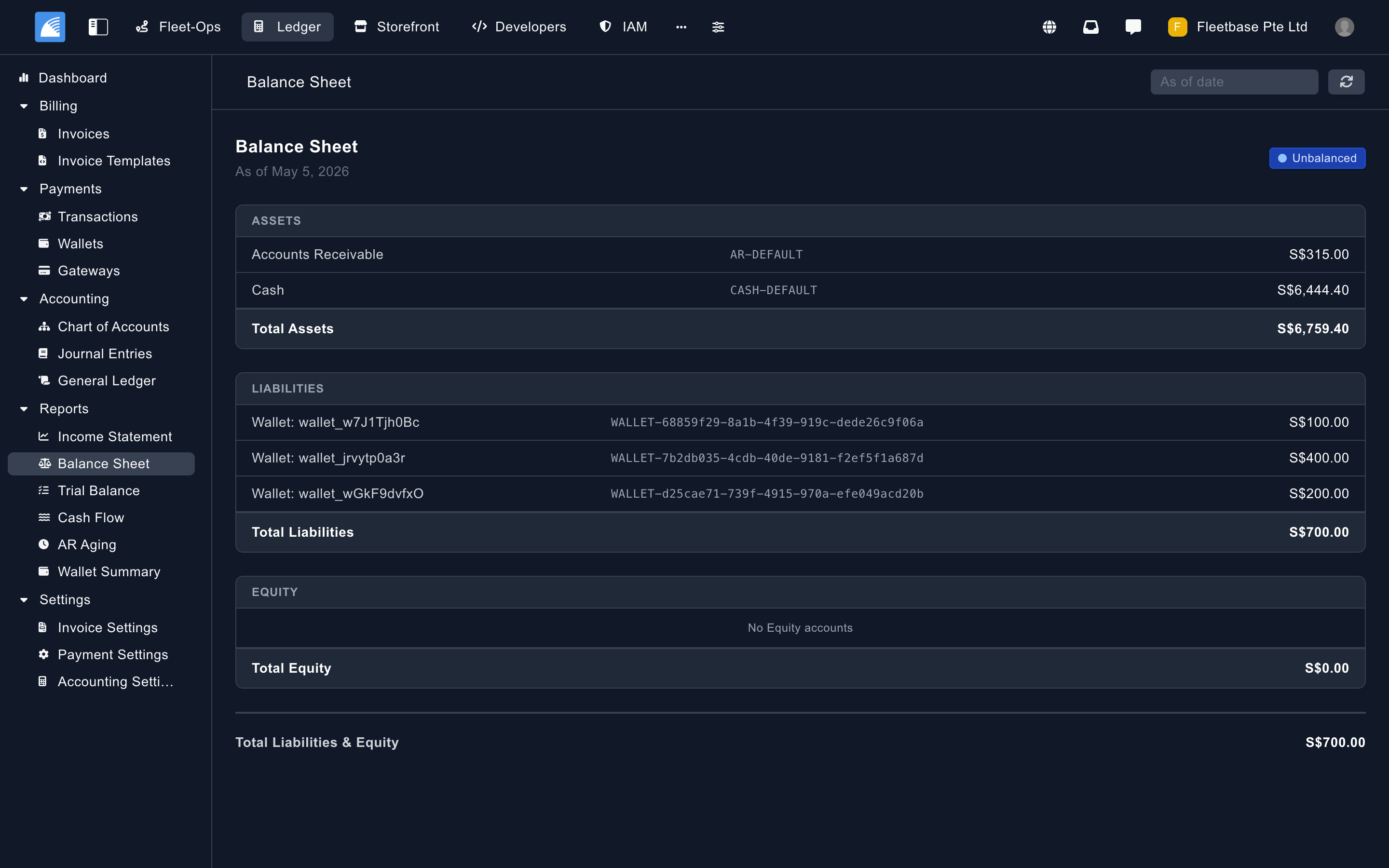Click the Fleetbase logo icon
1389x868 pixels.
[50, 27]
